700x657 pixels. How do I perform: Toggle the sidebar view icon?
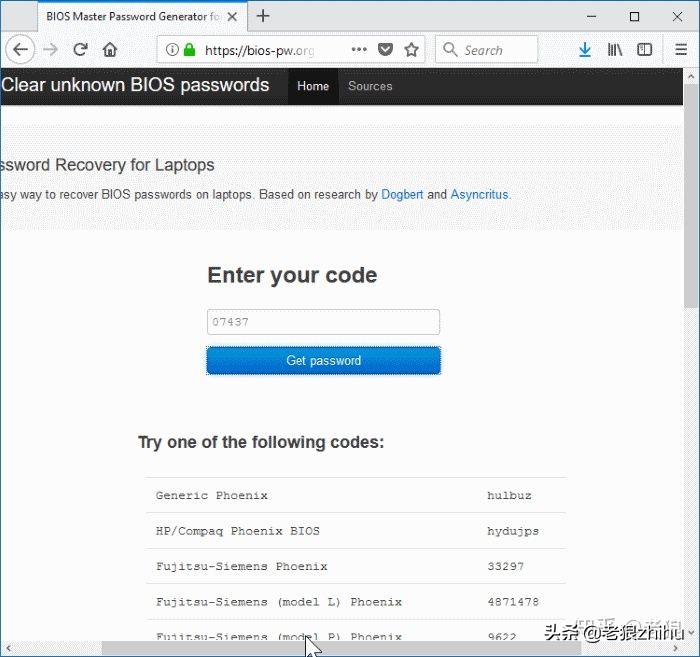pos(644,50)
